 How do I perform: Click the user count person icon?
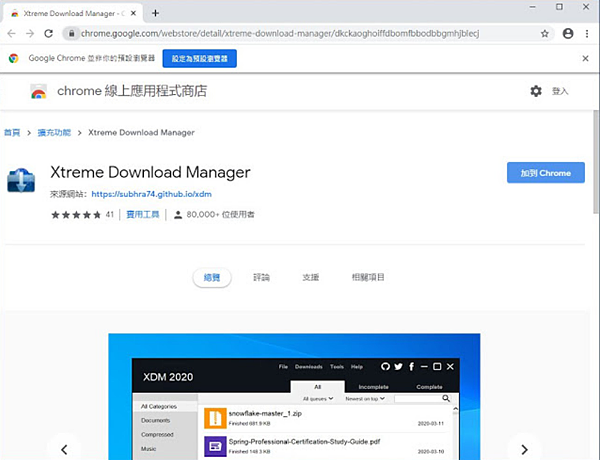[x=178, y=215]
